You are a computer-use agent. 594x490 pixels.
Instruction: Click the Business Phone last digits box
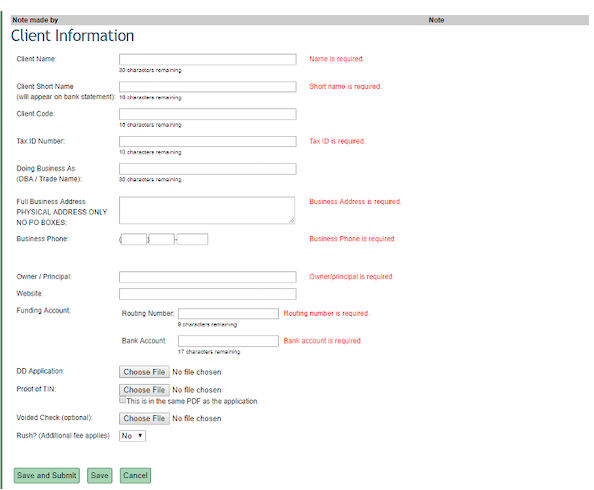point(192,239)
